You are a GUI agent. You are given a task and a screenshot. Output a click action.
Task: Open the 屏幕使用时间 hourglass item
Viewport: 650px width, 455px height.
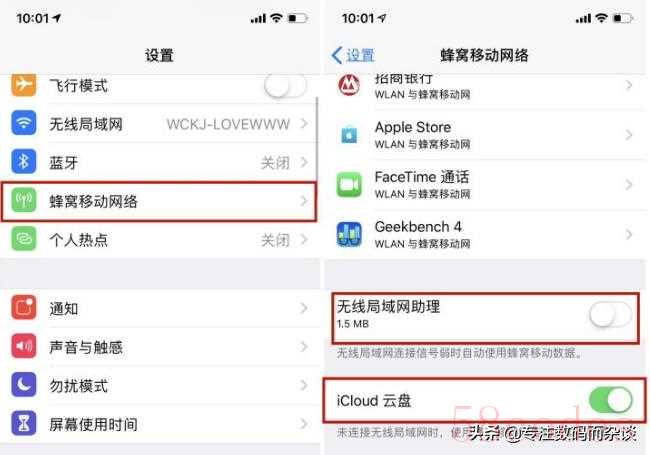159,424
